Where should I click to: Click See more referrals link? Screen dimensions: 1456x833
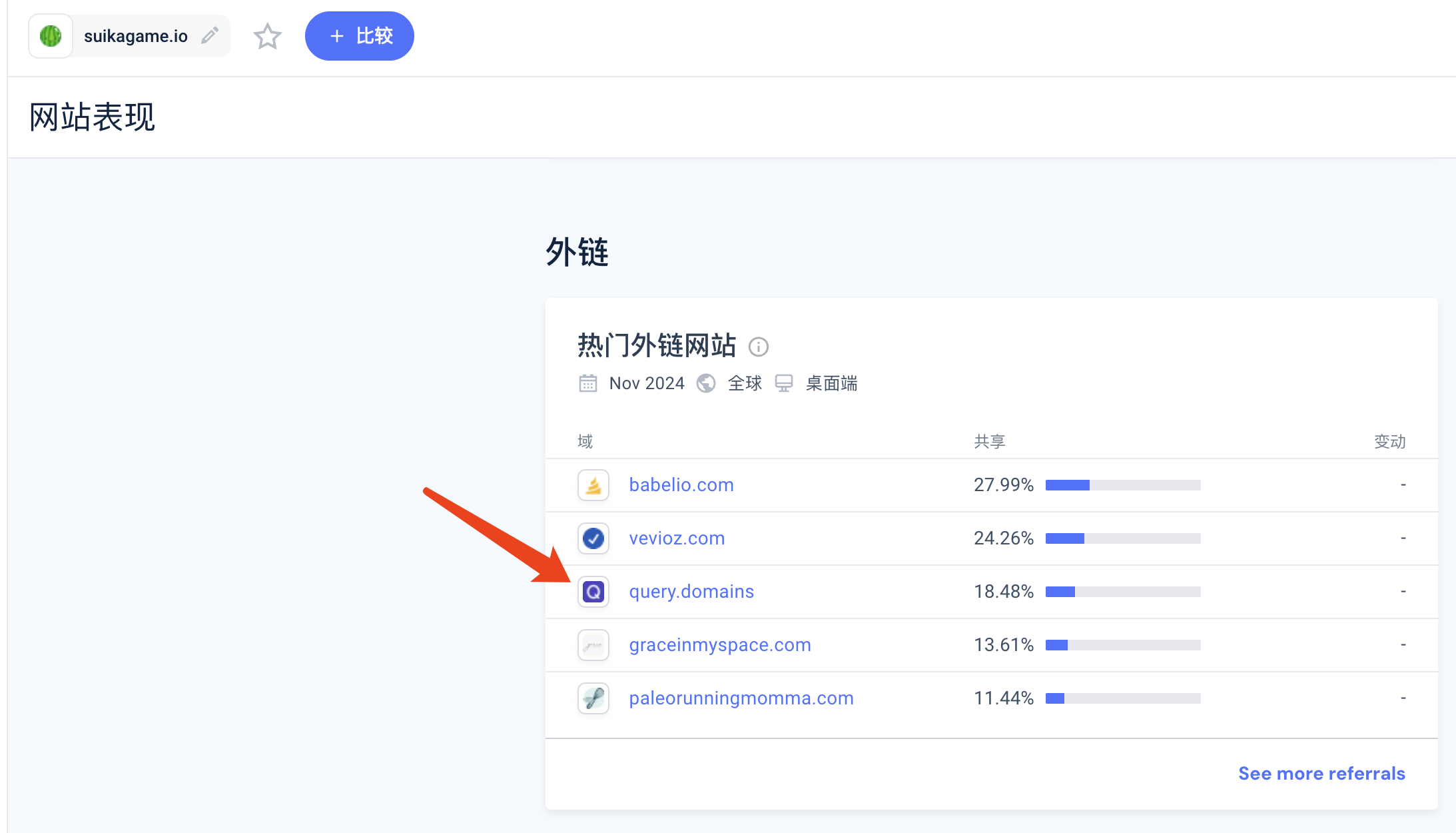(1321, 773)
